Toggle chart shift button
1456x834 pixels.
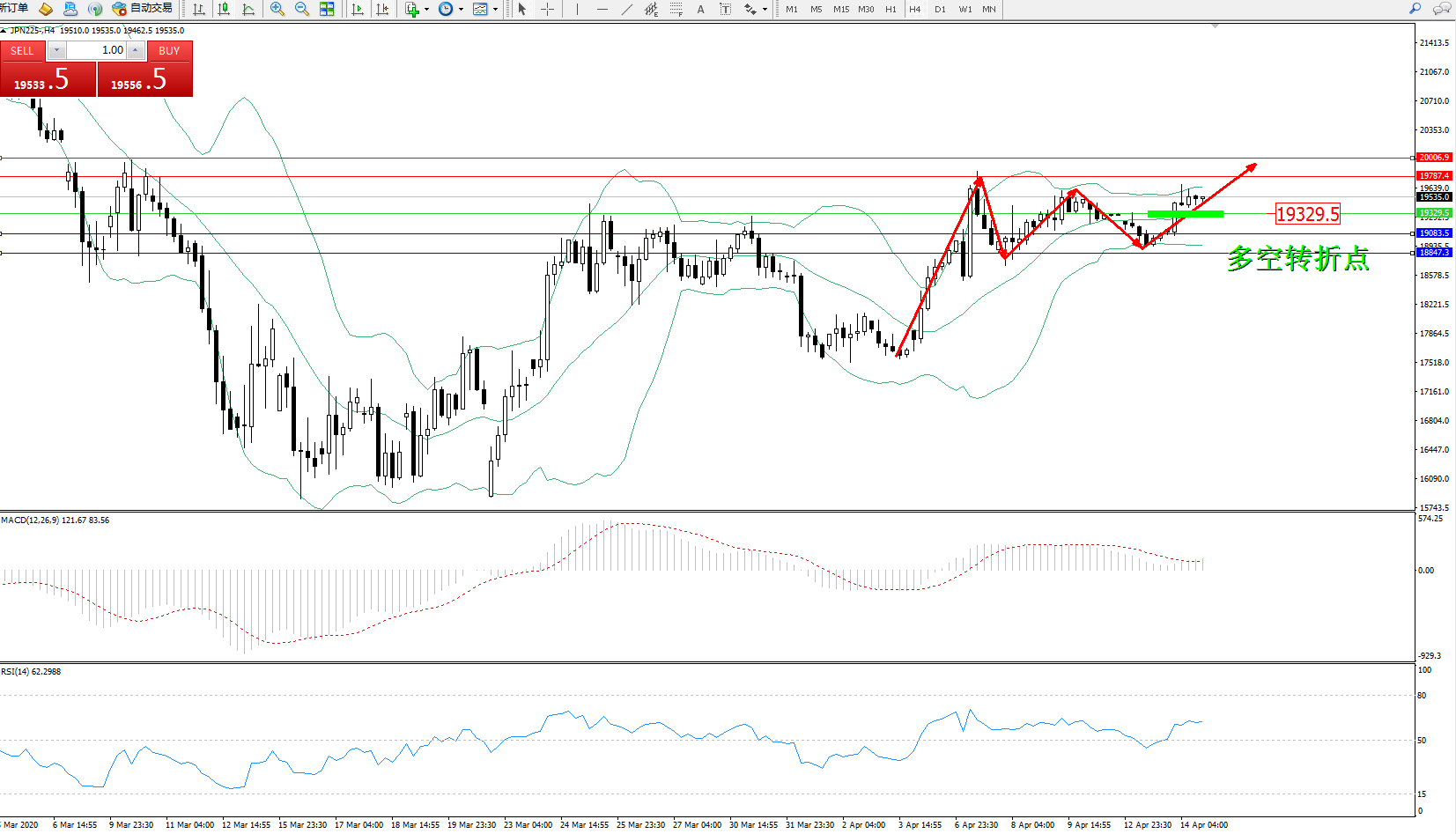pos(382,9)
